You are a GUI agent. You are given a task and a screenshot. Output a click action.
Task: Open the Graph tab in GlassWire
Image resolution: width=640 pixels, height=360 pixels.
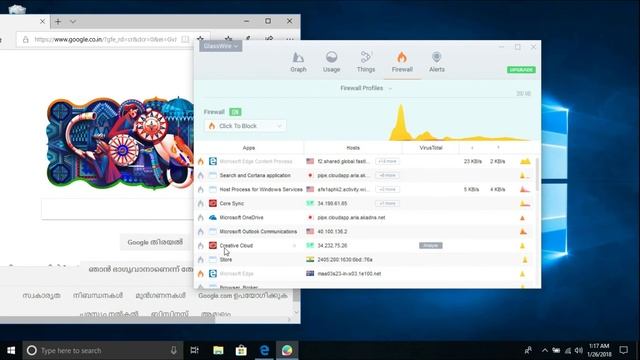[298, 62]
